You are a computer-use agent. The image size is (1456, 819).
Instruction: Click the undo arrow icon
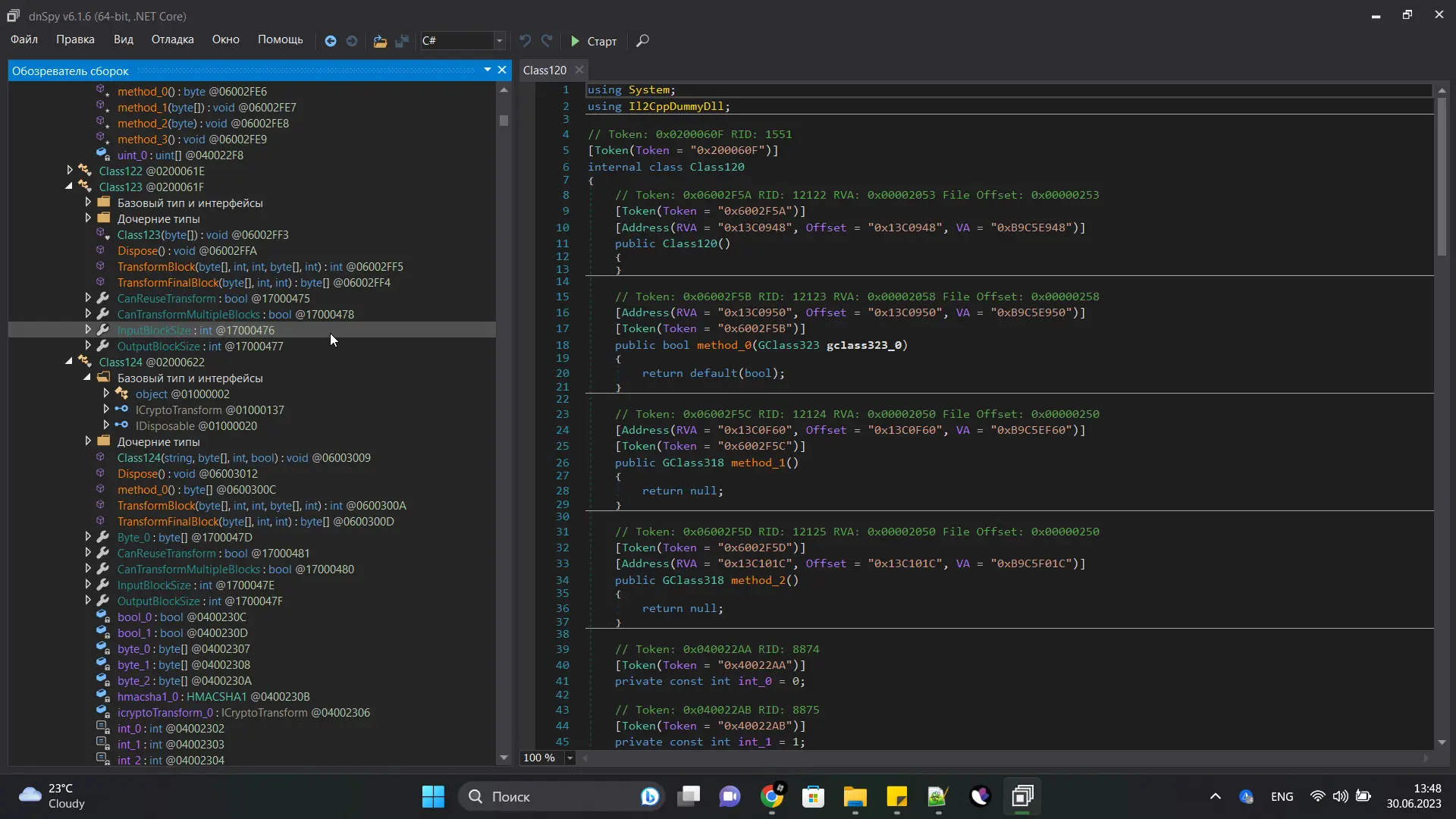point(525,41)
